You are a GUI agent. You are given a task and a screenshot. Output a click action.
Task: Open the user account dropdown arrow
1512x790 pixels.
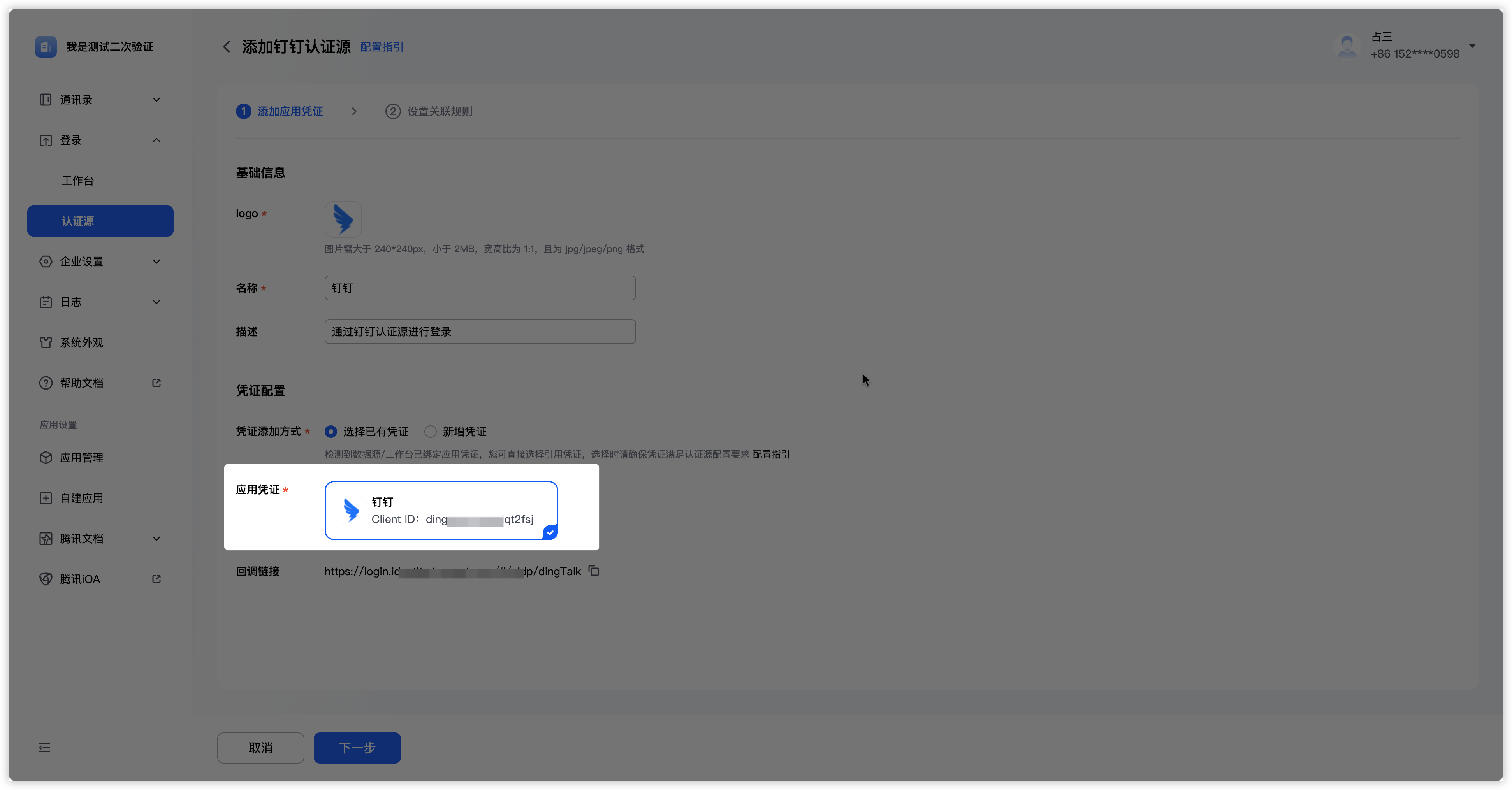[x=1472, y=46]
